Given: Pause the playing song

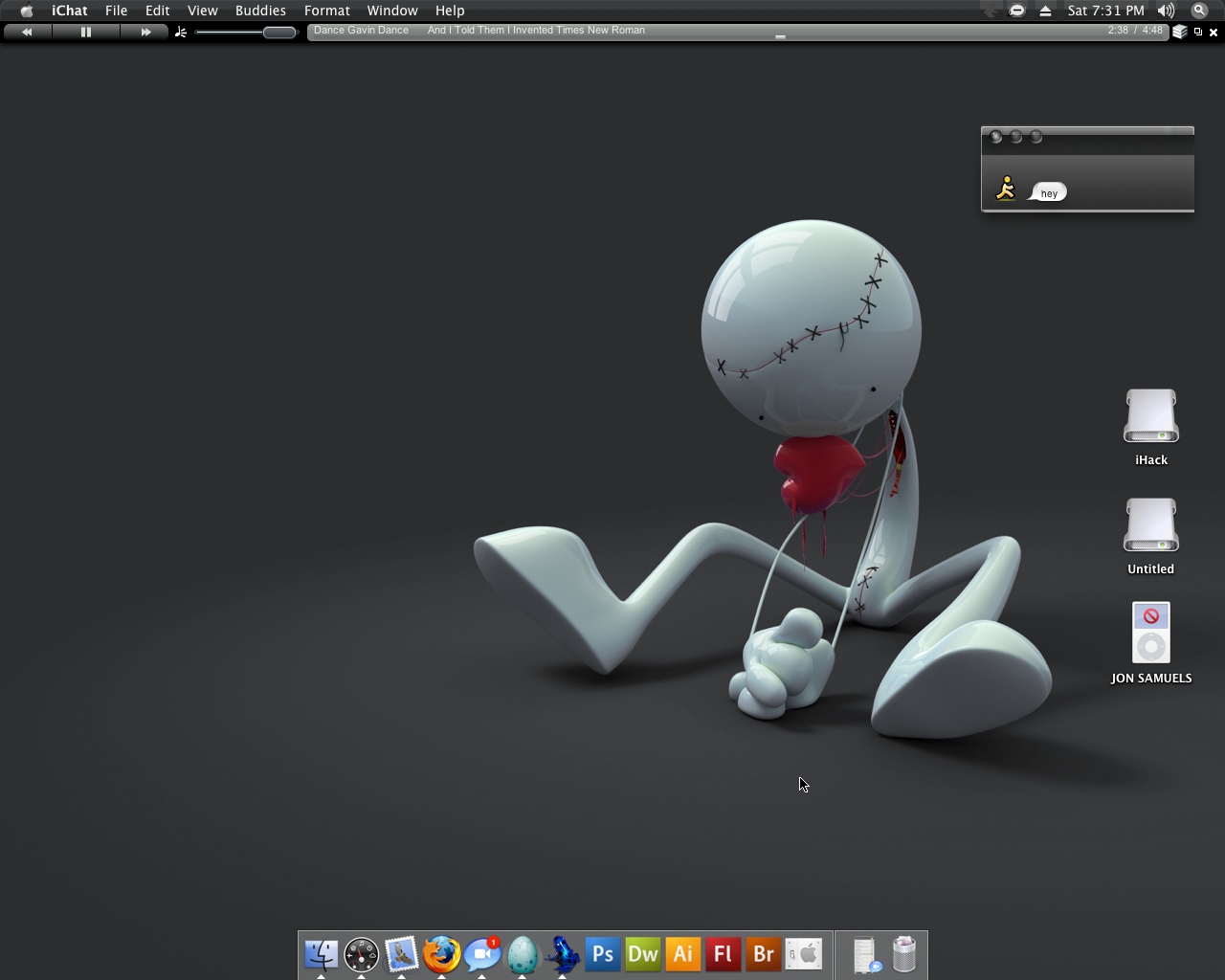Looking at the screenshot, I should [x=86, y=32].
